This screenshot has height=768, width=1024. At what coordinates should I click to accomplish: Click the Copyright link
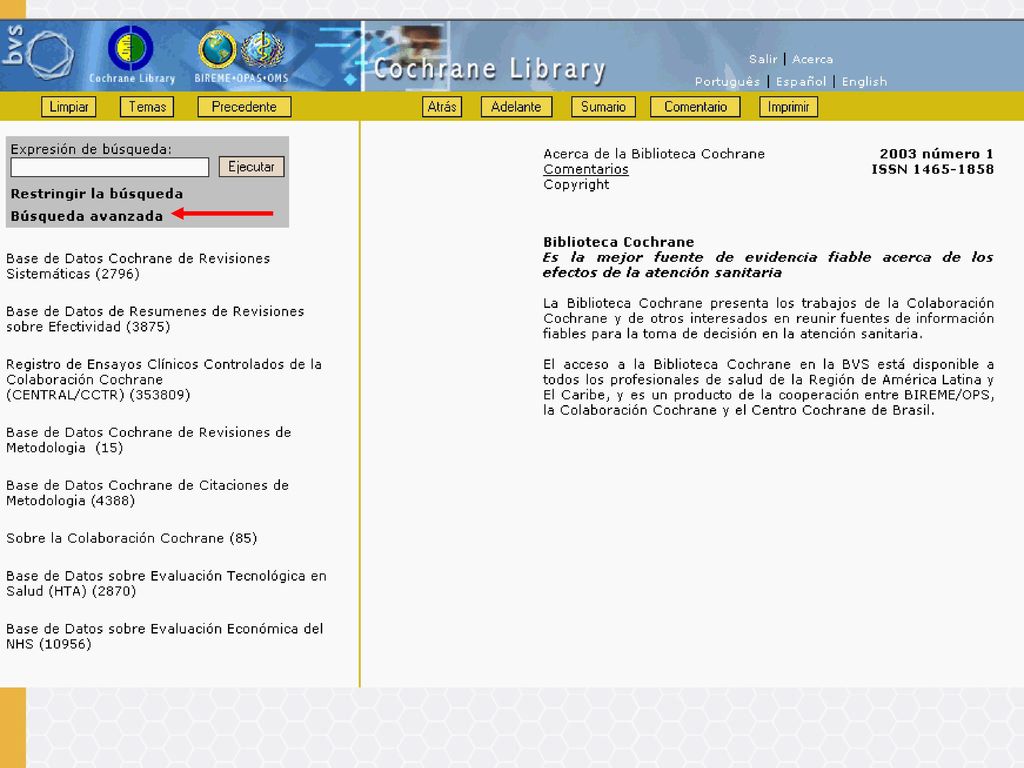576,185
